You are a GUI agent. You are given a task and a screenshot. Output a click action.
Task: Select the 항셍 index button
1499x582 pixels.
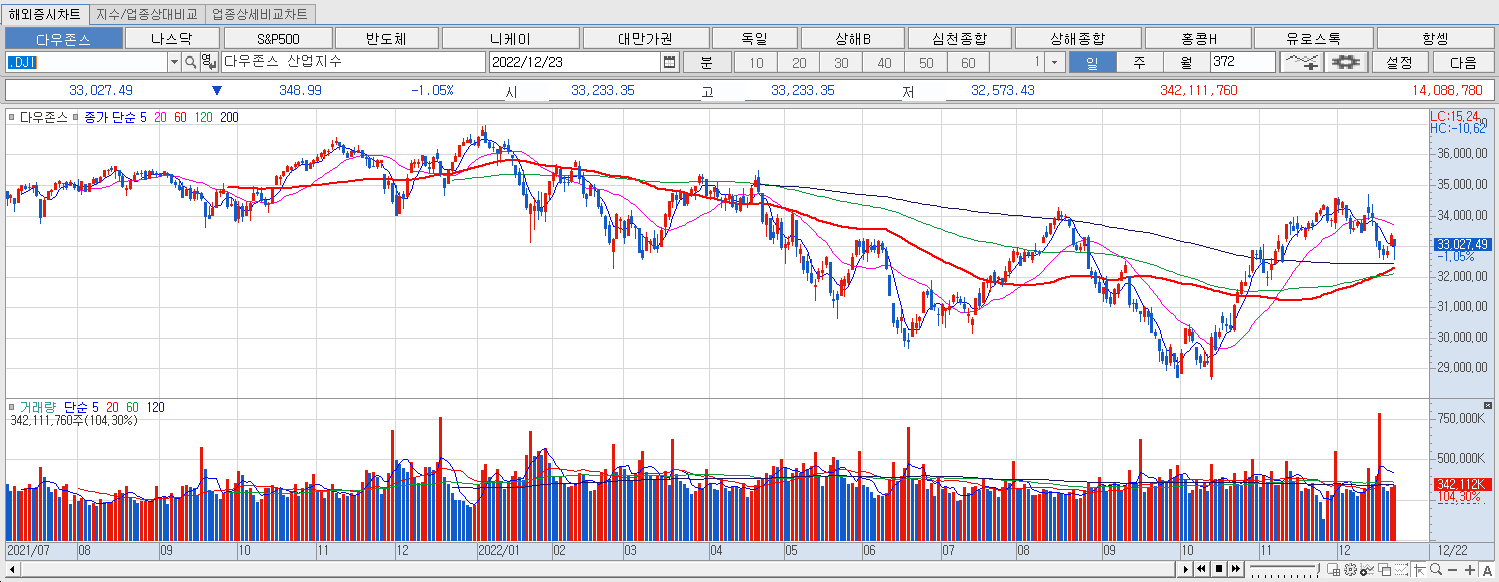coord(1435,38)
